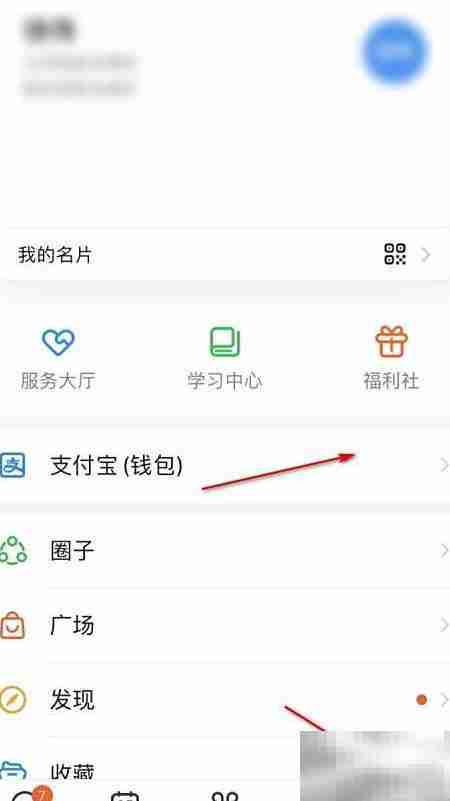
Task: Select the 支付宝 (钱包) menu entry
Action: tap(225, 465)
